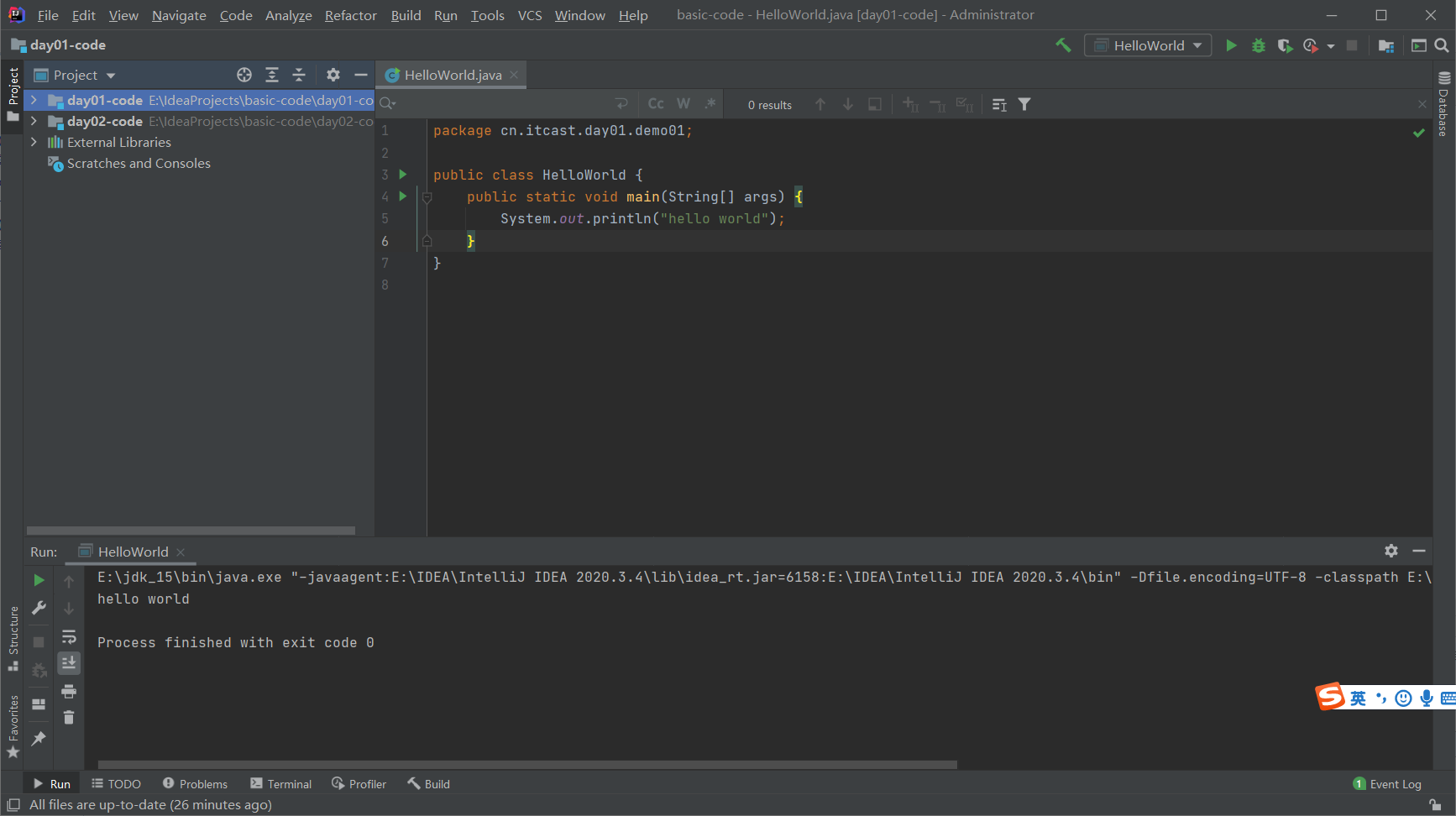The image size is (1456, 816).
Task: Hide the Project tool window
Action: pyautogui.click(x=361, y=75)
